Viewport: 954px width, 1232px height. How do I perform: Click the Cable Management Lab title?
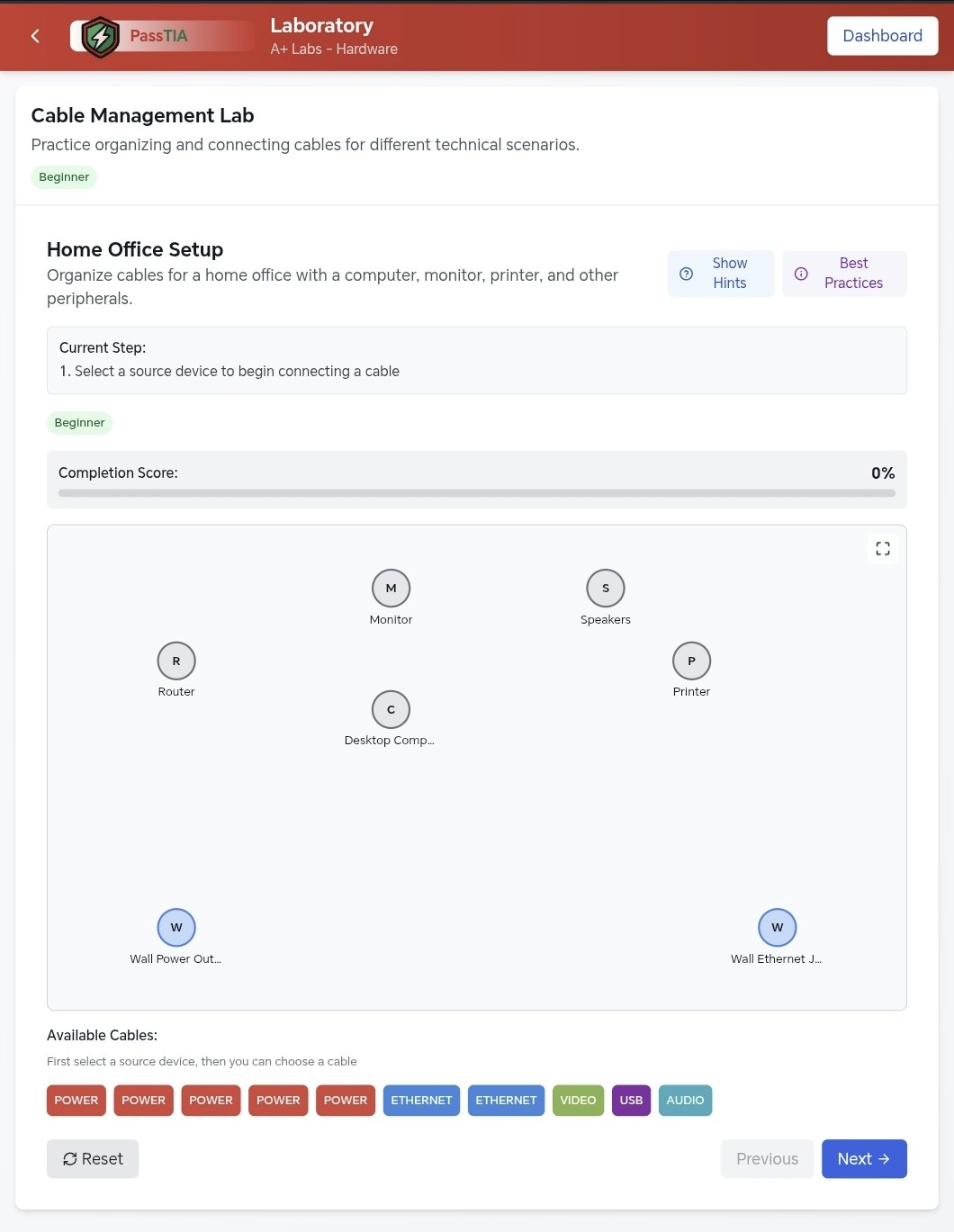pos(142,115)
